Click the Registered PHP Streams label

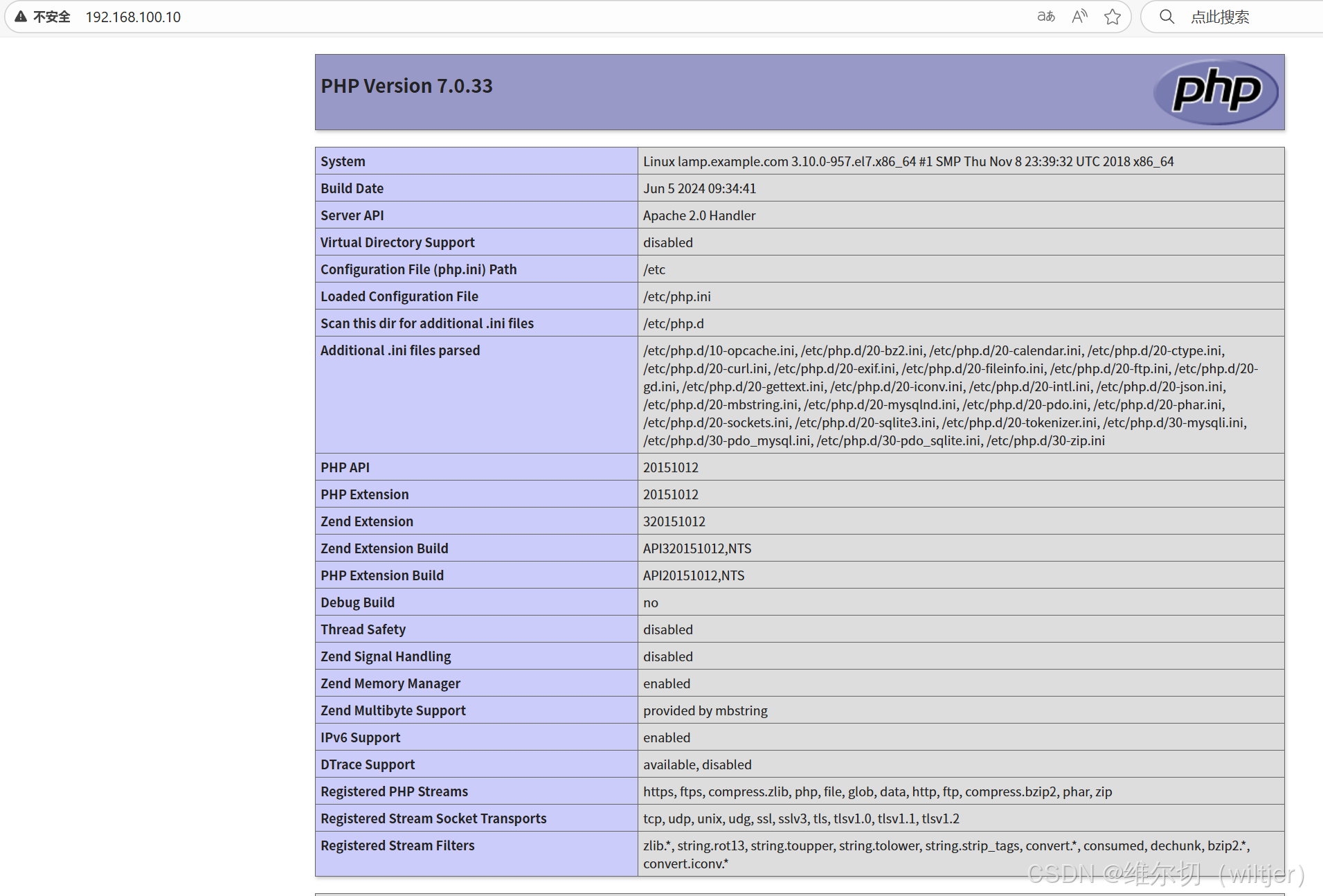click(394, 791)
